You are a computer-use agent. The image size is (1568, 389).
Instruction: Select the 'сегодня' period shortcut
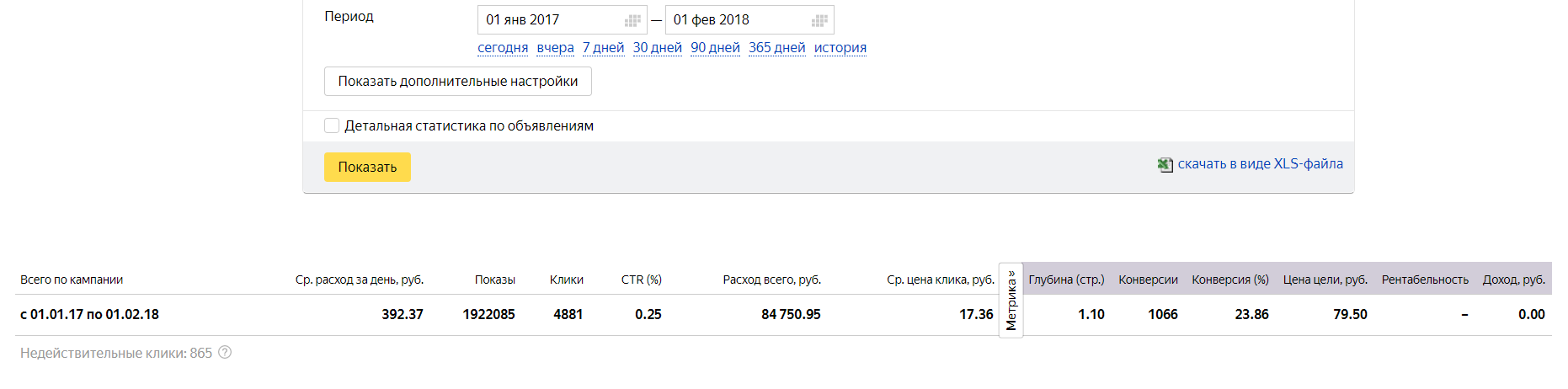503,48
